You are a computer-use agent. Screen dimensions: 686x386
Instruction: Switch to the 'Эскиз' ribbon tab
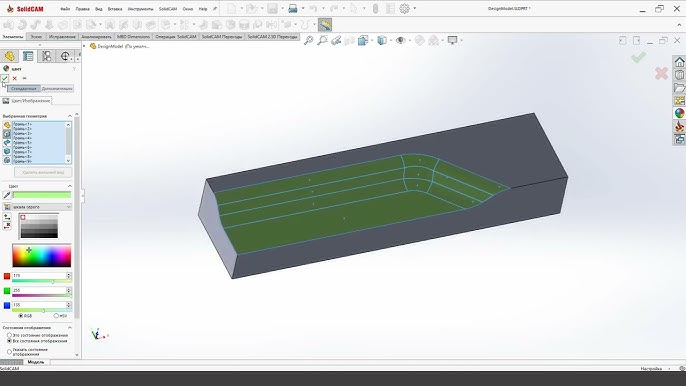36,37
